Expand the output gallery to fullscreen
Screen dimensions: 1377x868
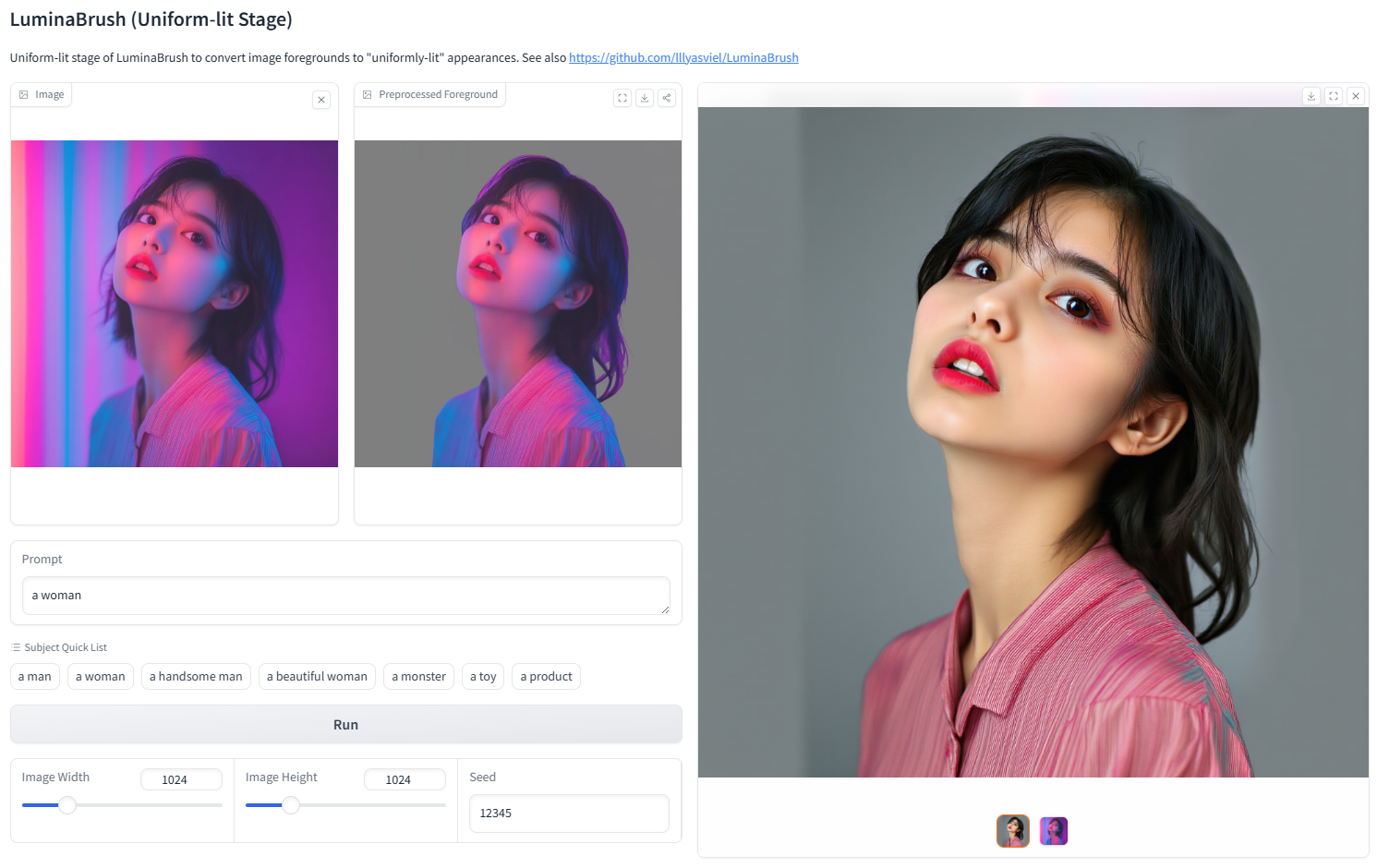(1334, 96)
